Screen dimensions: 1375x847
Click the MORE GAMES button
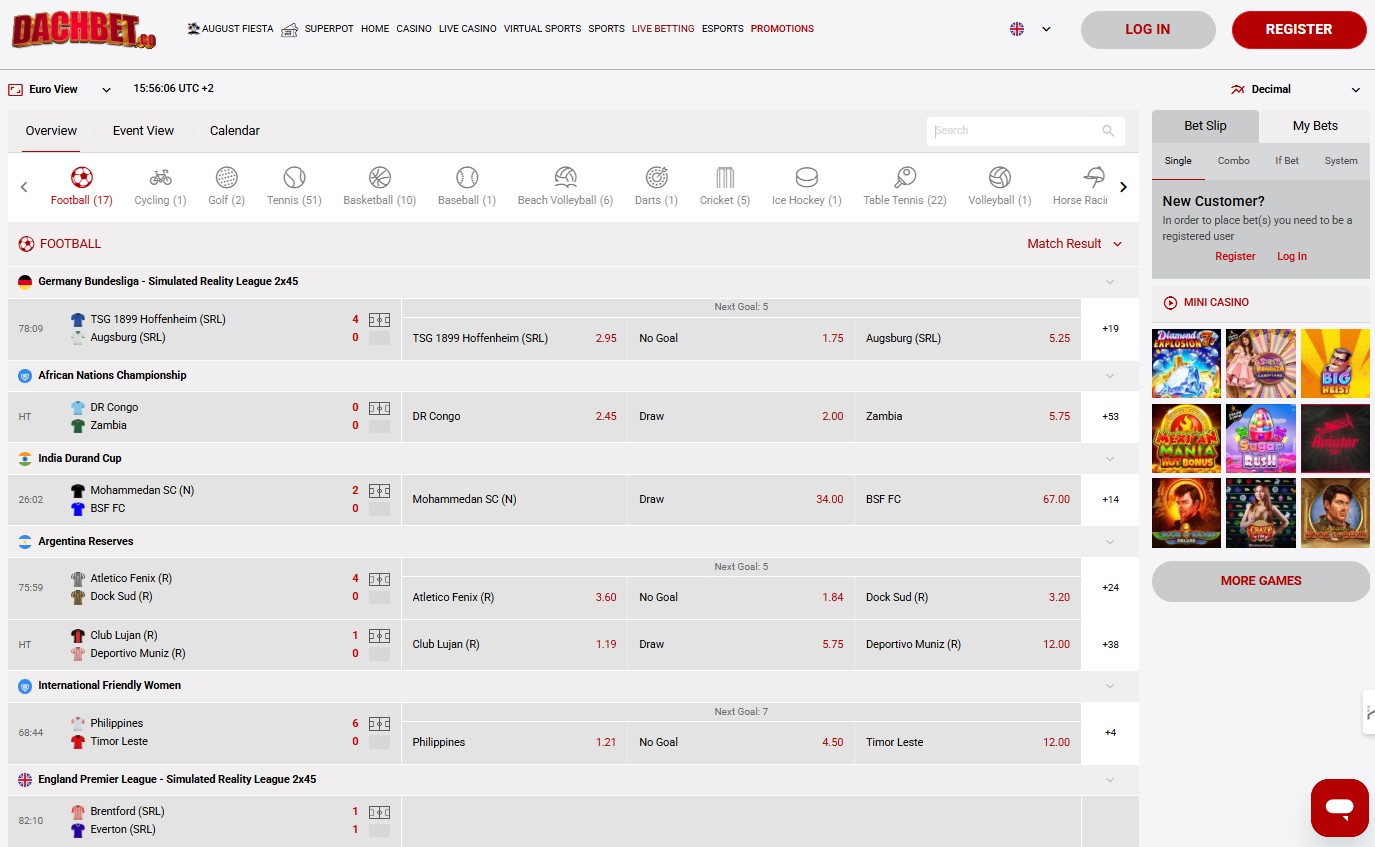(x=1260, y=581)
